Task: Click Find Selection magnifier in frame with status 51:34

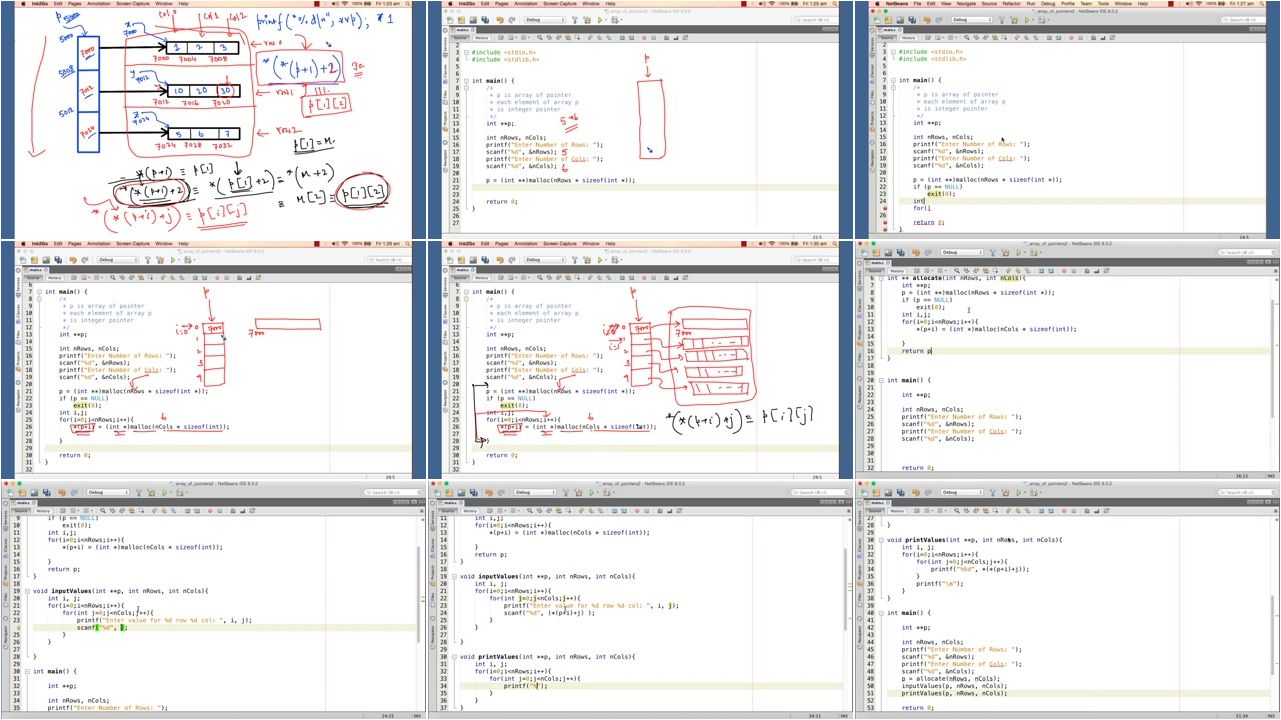Action: (x=957, y=511)
